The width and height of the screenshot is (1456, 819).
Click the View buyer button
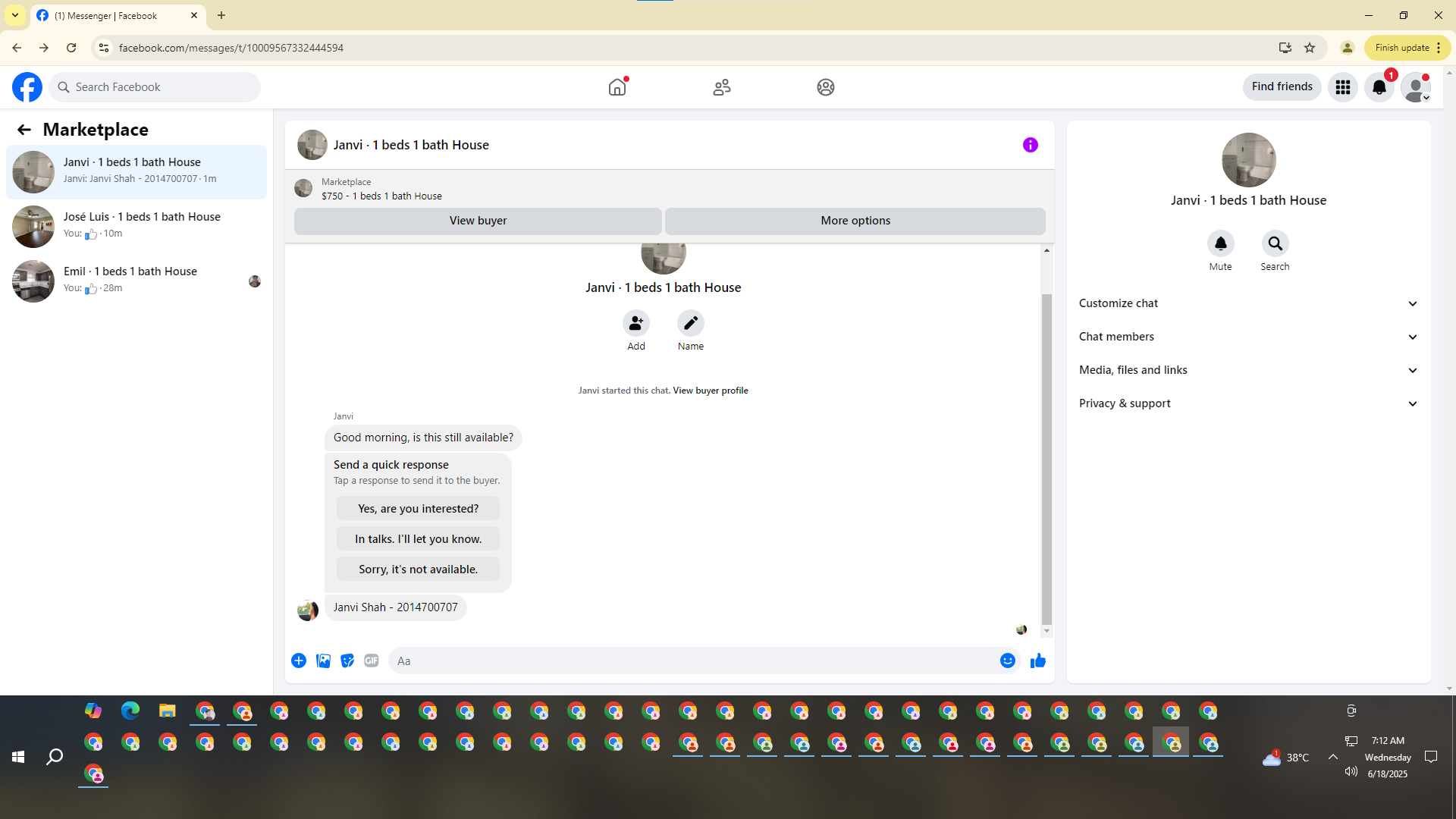coord(478,221)
